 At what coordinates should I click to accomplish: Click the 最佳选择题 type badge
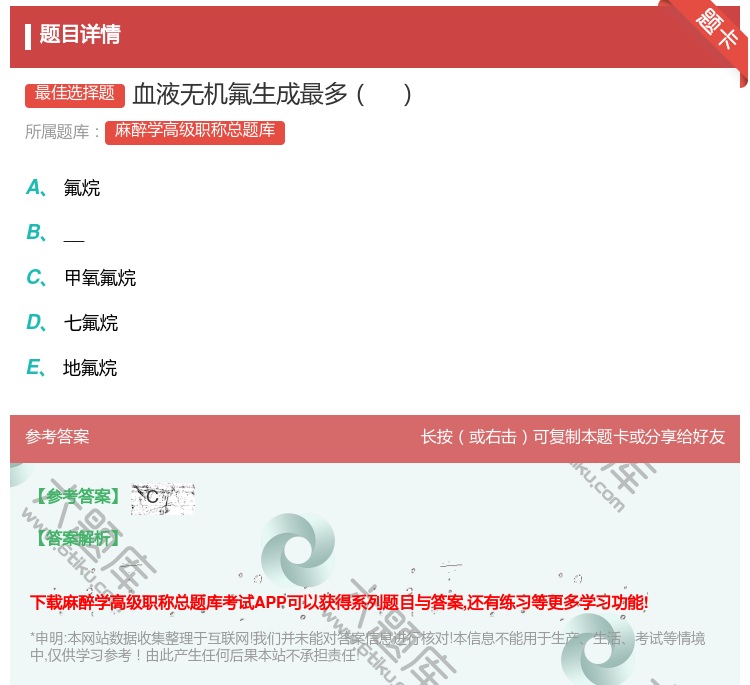click(75, 94)
